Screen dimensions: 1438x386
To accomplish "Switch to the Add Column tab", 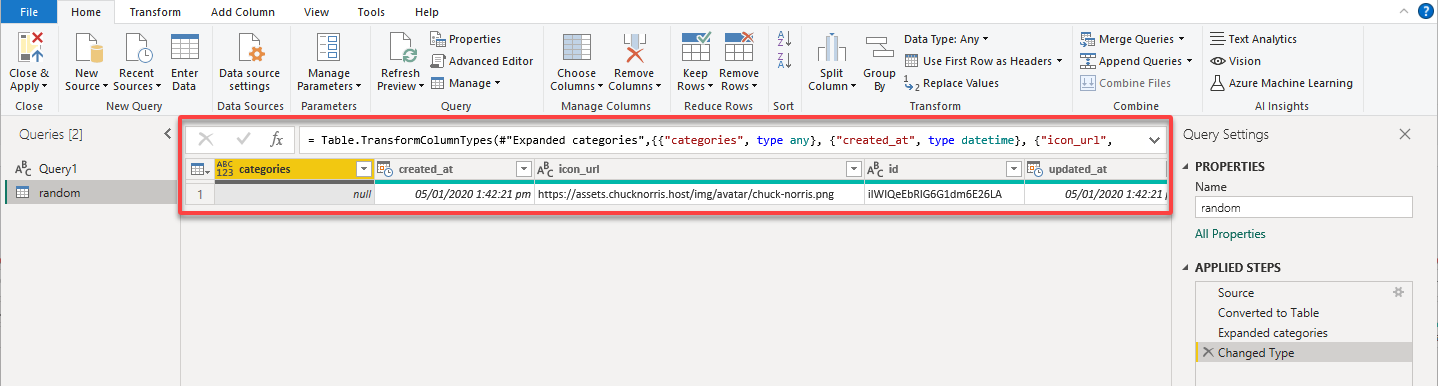I will click(242, 12).
